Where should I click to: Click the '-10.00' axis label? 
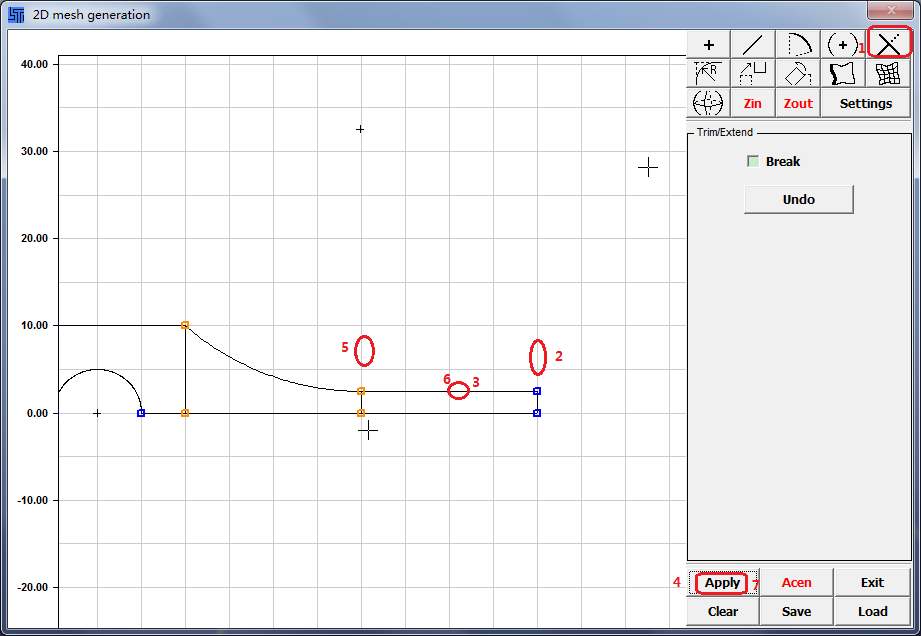click(32, 500)
